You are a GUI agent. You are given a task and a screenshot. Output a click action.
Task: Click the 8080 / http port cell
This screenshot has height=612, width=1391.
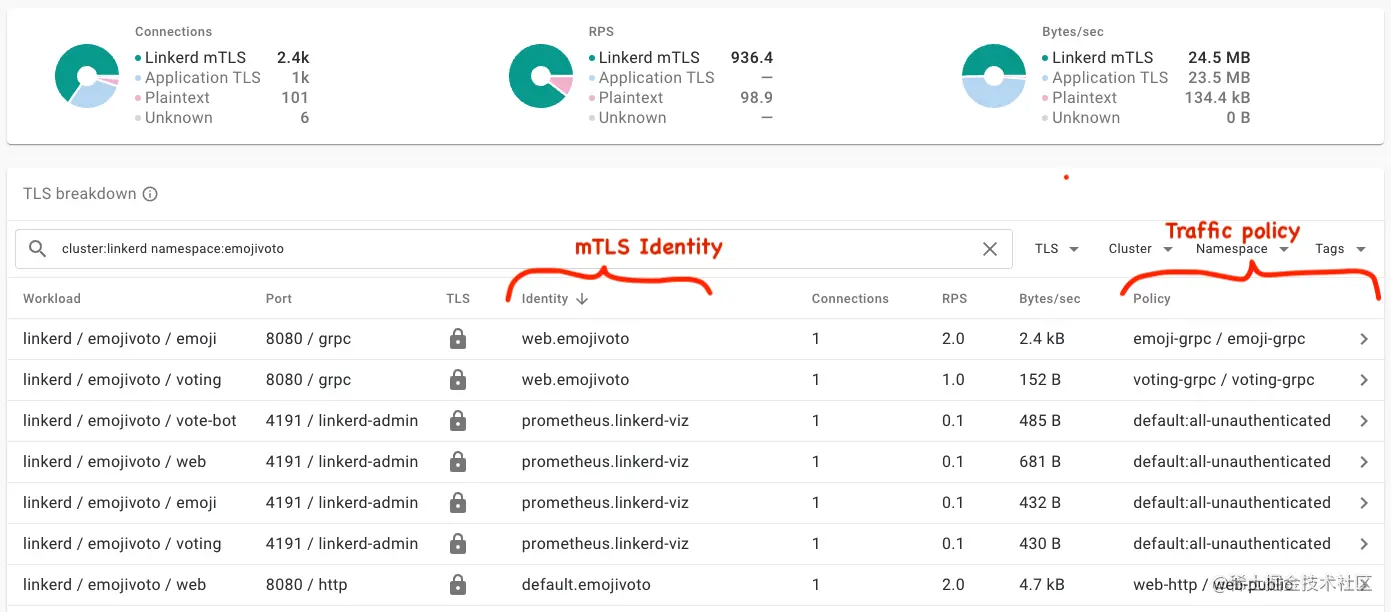click(x=307, y=585)
